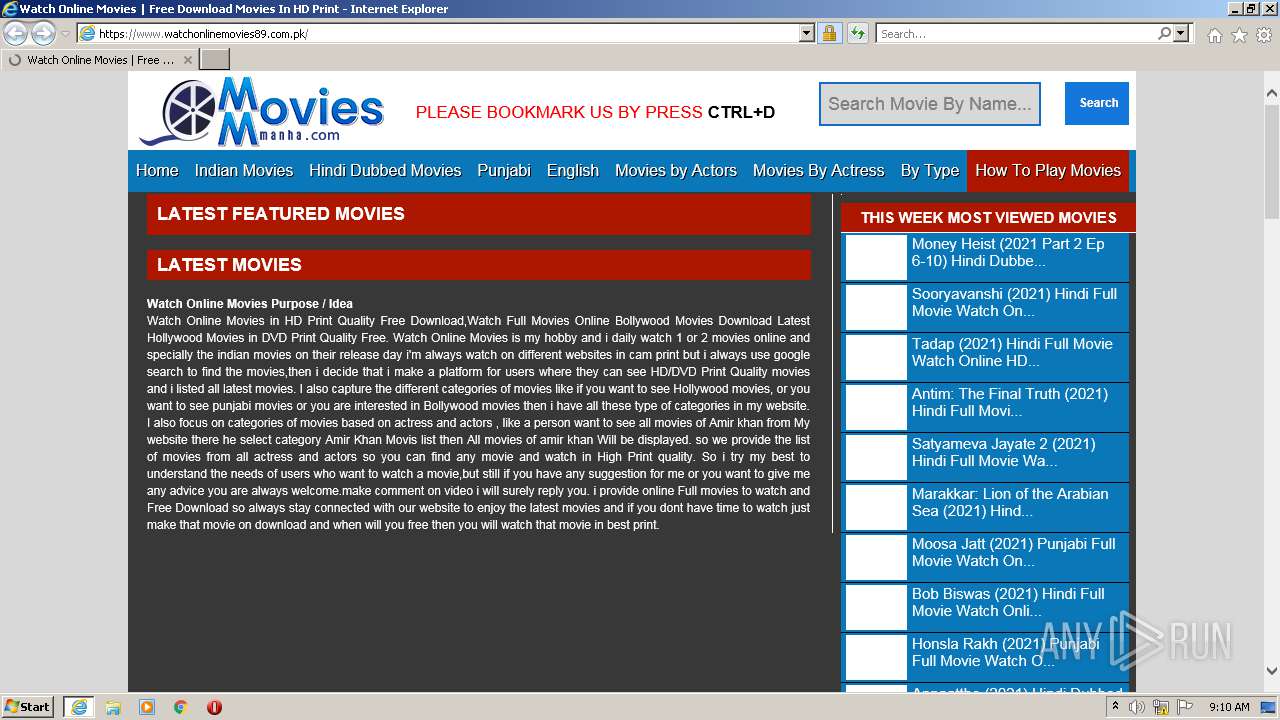Close the Watch Online Movies tab

click(x=187, y=60)
